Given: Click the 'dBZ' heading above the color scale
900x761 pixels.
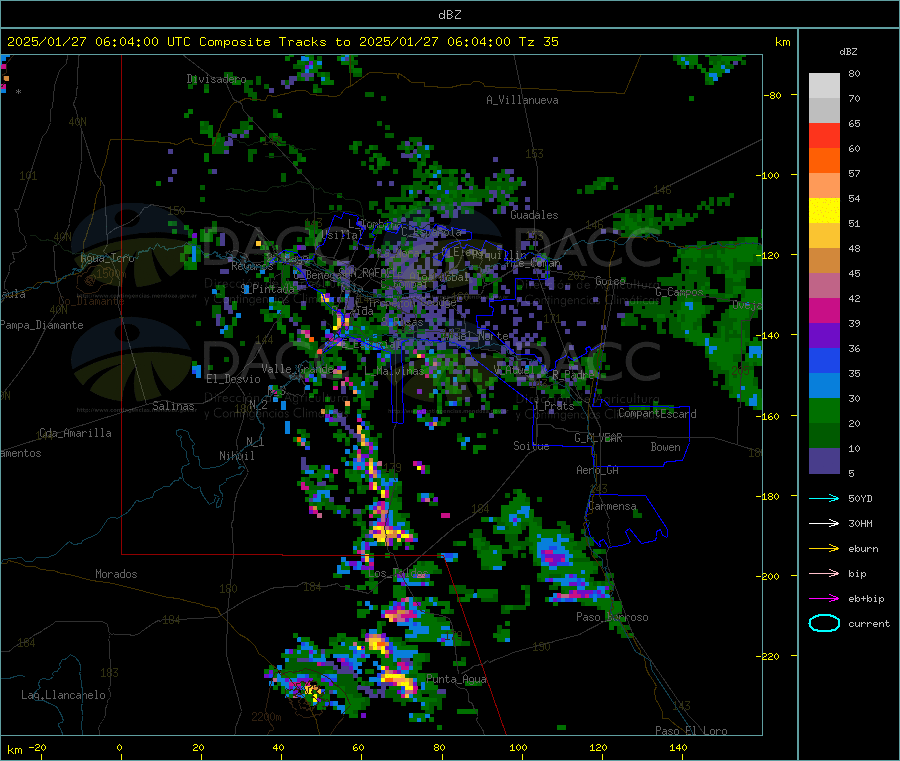Looking at the screenshot, I should [848, 52].
